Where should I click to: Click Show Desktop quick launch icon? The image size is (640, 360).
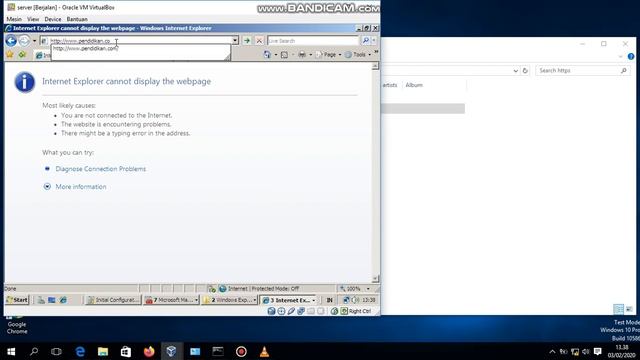[x=52, y=300]
